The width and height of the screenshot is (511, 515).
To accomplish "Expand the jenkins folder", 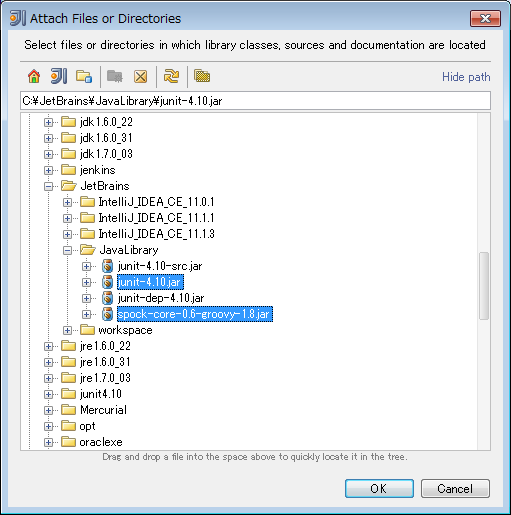I will (x=49, y=170).
